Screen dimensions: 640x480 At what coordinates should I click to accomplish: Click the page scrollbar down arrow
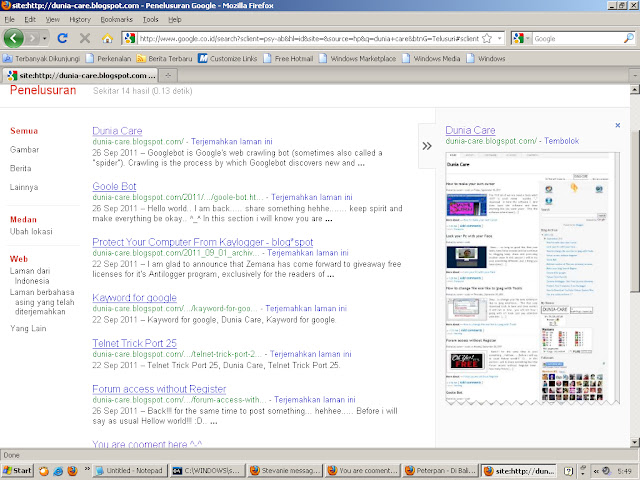(634, 442)
